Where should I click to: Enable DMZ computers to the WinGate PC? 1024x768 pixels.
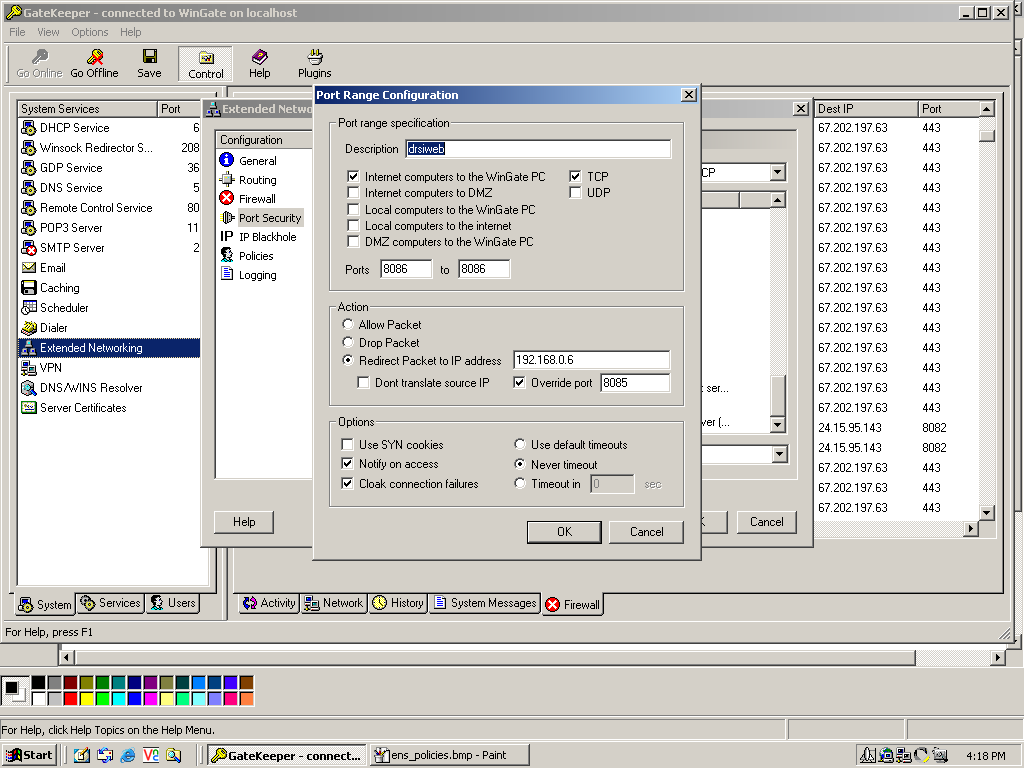click(x=353, y=242)
